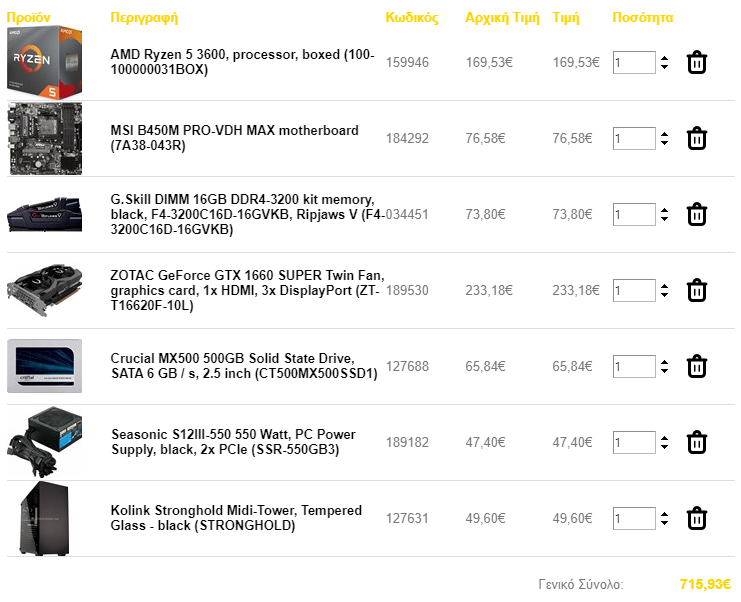The image size is (741, 602).
Task: Edit quantity field for G.Skill memory
Action: 634,215
